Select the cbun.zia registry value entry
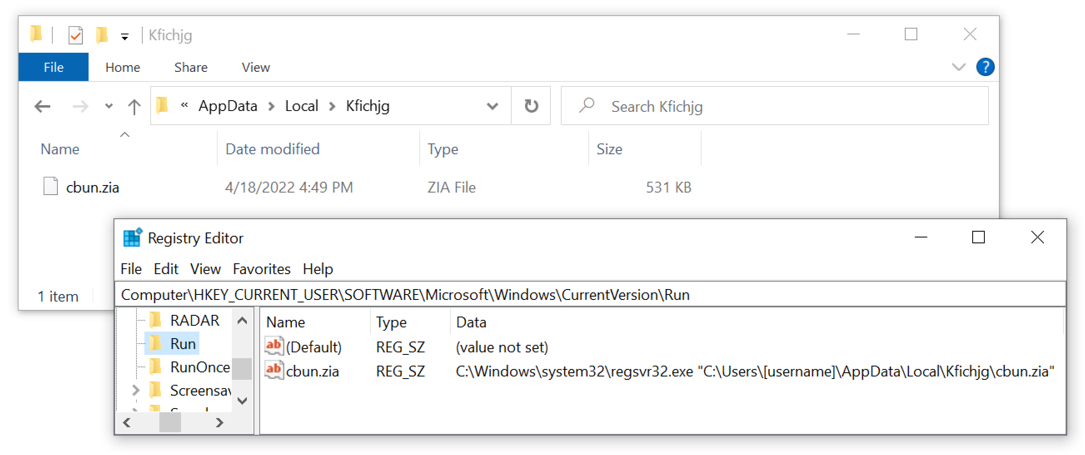The width and height of the screenshot is (1085, 455). click(311, 371)
